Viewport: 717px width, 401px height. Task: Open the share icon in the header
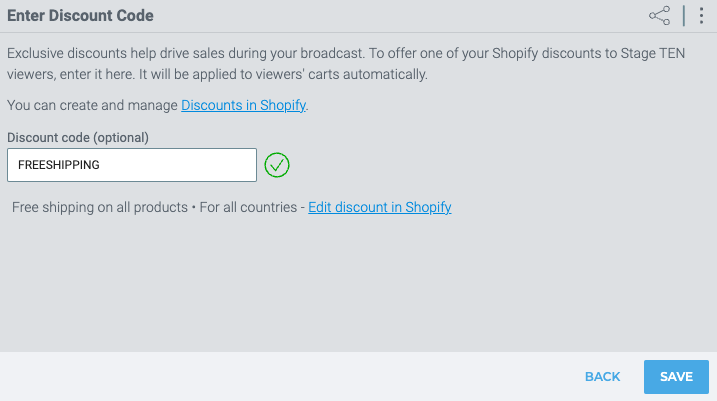659,16
